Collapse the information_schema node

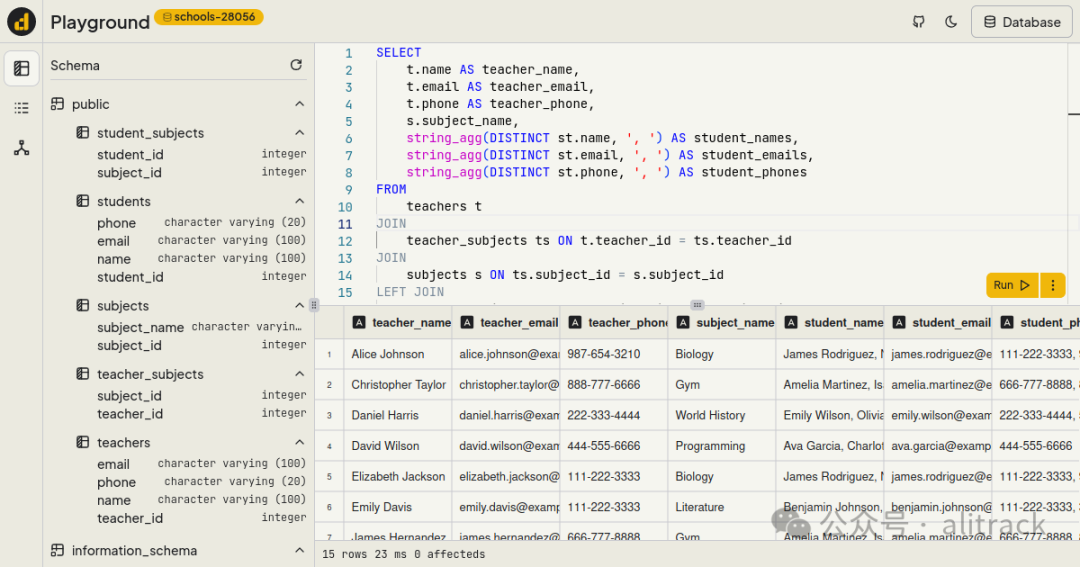pyautogui.click(x=299, y=550)
